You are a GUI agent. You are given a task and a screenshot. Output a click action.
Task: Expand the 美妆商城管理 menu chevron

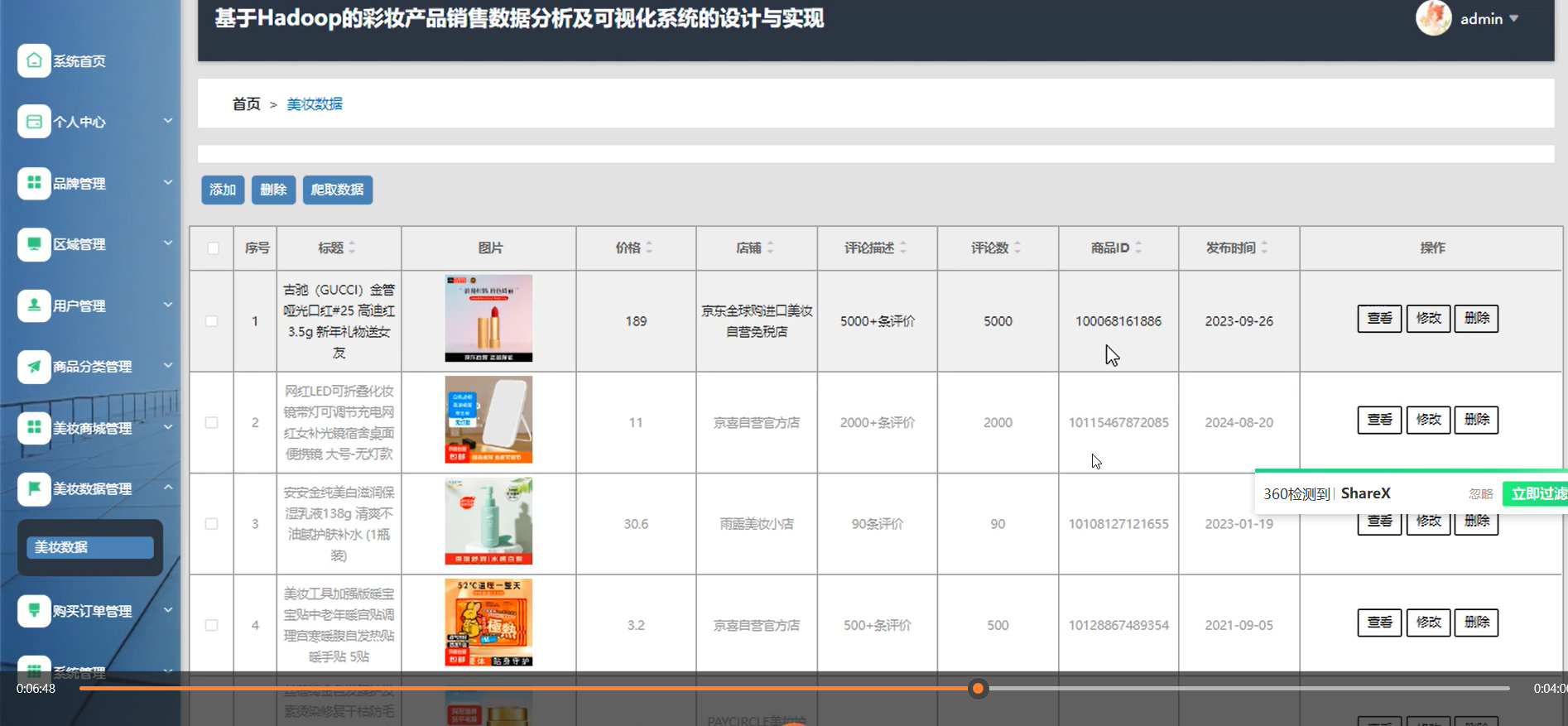click(168, 427)
